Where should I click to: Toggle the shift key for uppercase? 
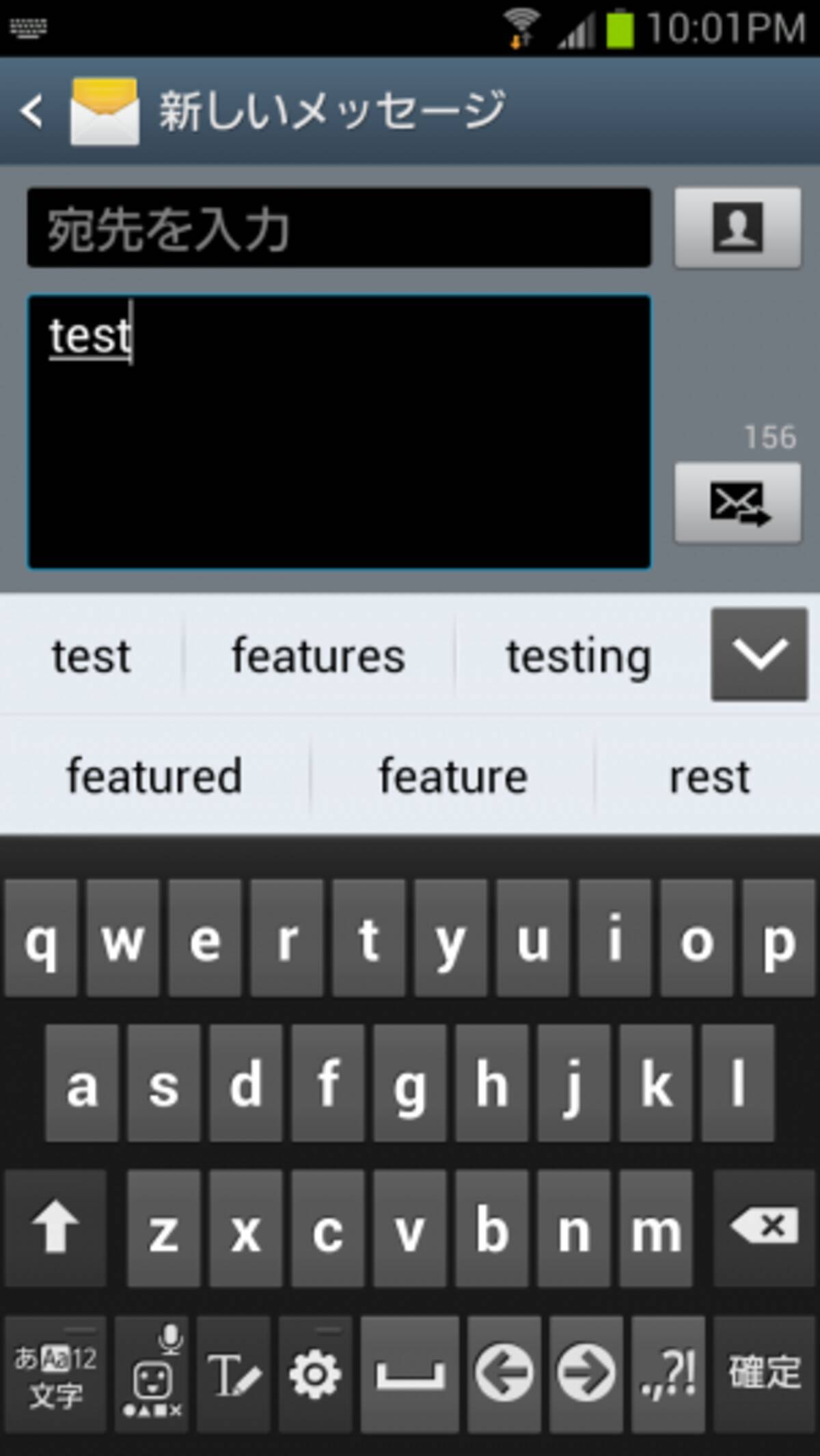[55, 1229]
